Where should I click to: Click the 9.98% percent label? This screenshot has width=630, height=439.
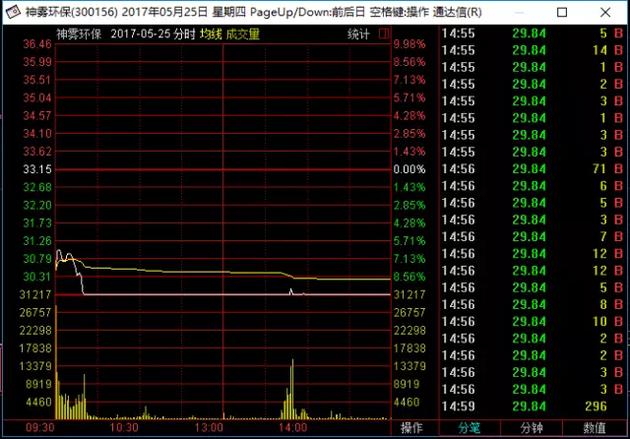pos(409,44)
